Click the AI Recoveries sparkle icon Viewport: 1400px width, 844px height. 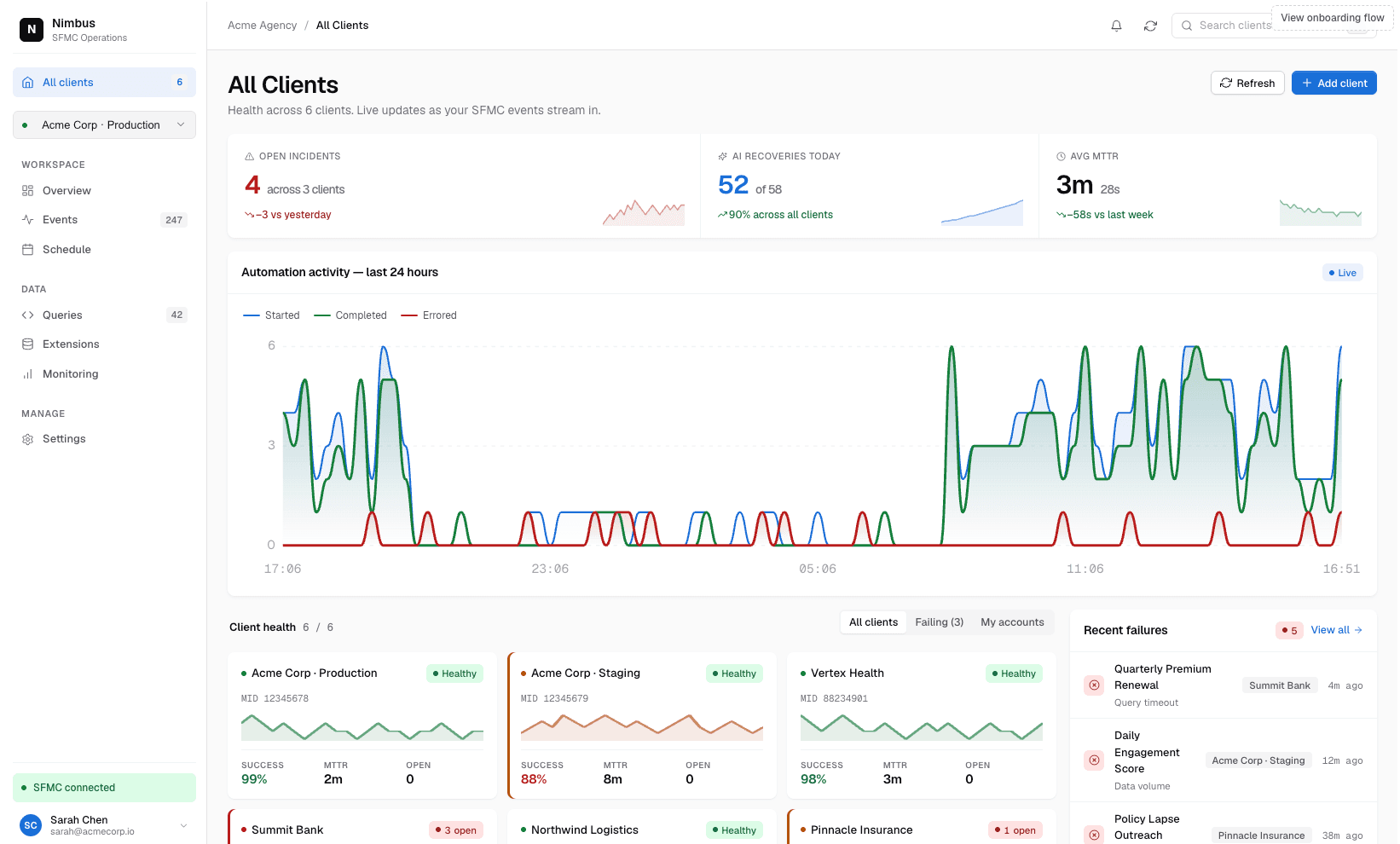click(x=723, y=157)
